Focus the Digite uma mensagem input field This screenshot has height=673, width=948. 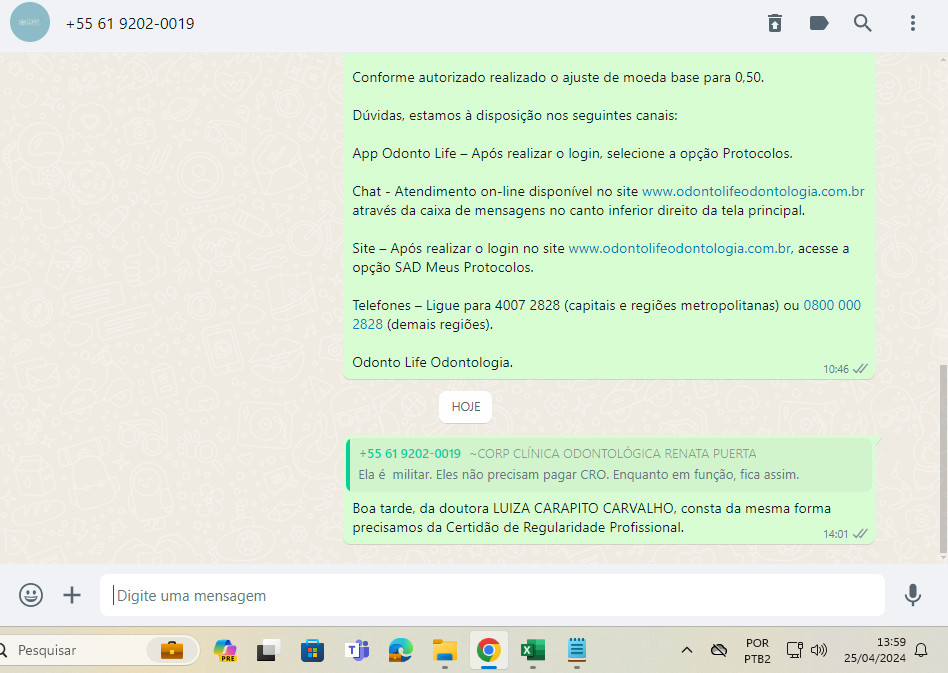492,595
